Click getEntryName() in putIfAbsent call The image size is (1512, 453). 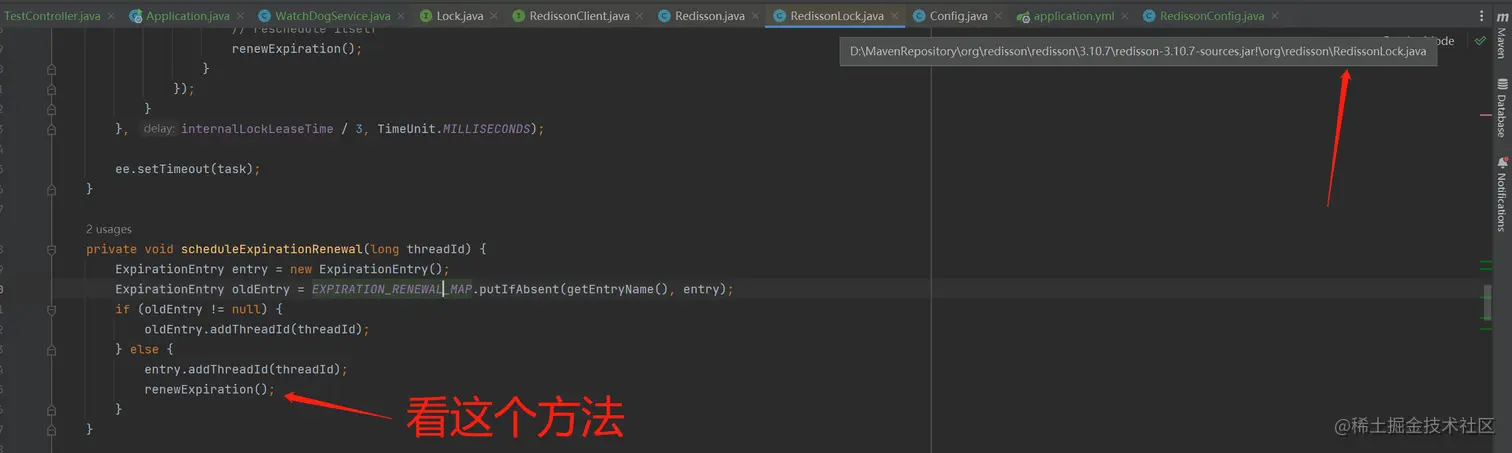[x=617, y=289]
